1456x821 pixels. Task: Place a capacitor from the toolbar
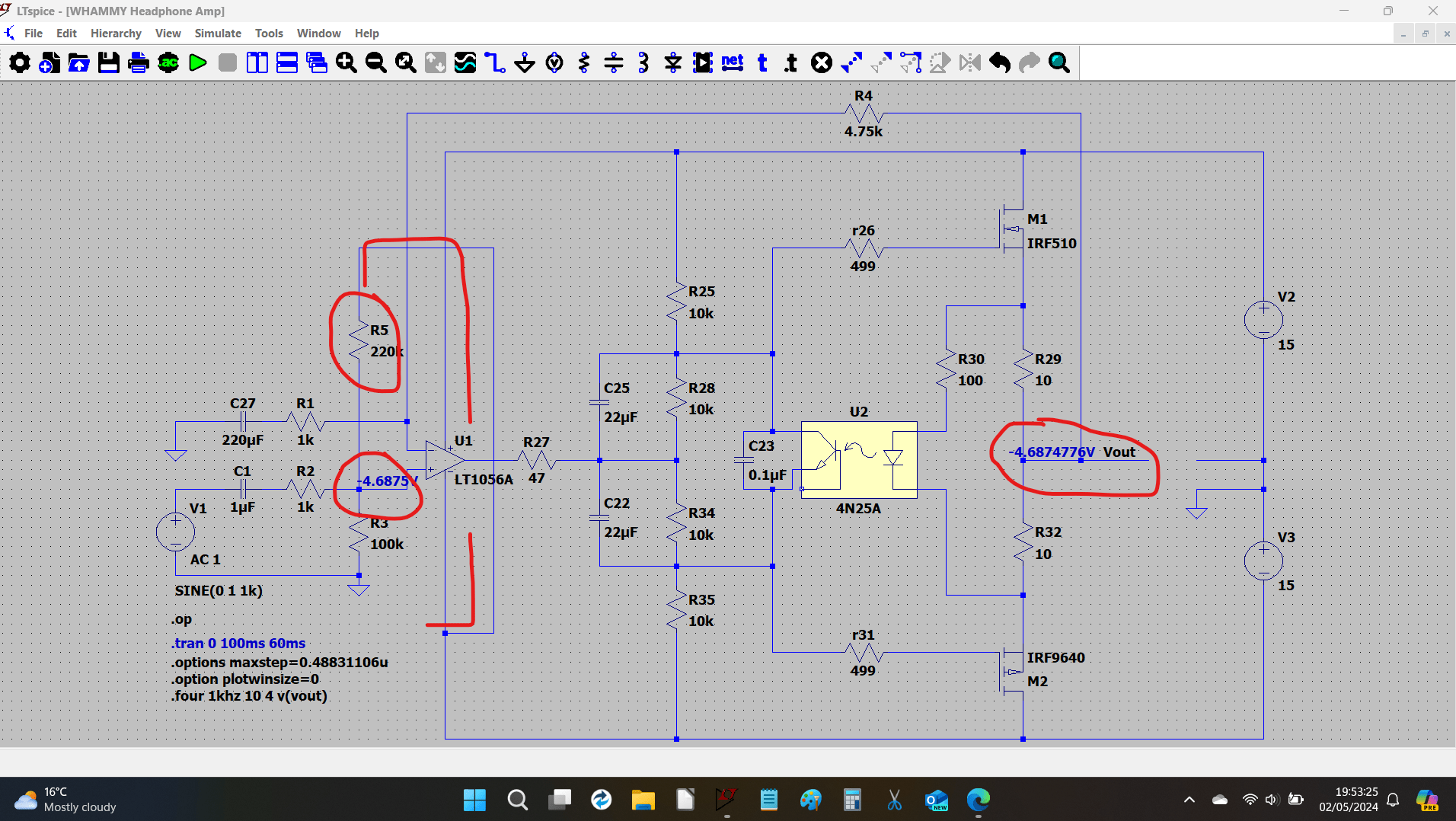tap(614, 62)
